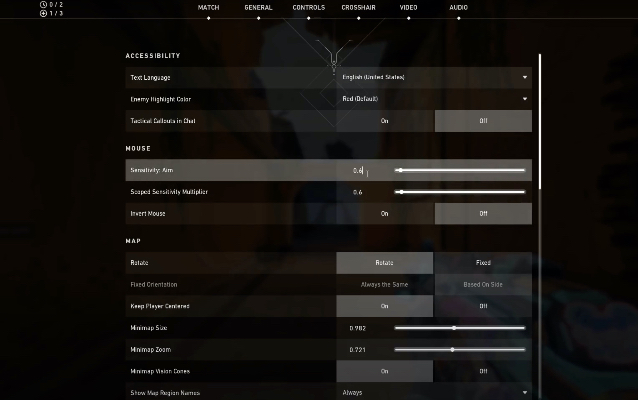Click the Minimap Size slider
This screenshot has width=638, height=400.
click(x=460, y=328)
